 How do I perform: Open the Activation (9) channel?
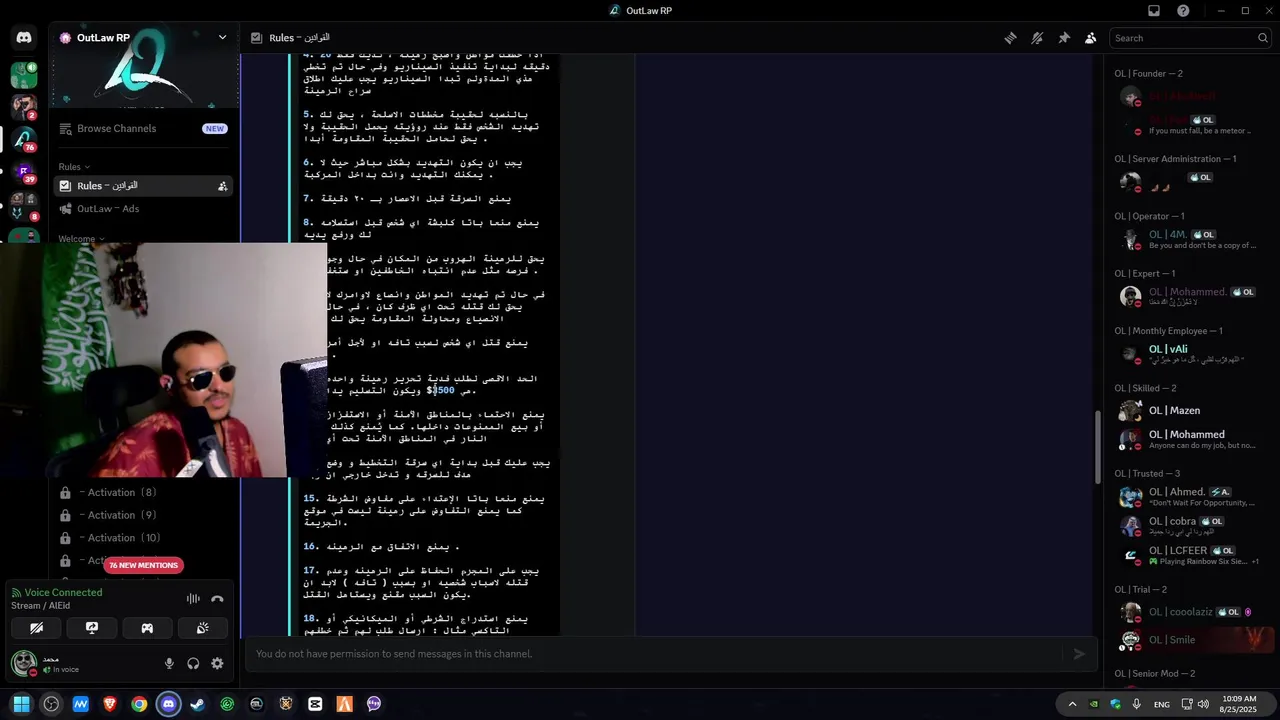pyautogui.click(x=144, y=515)
